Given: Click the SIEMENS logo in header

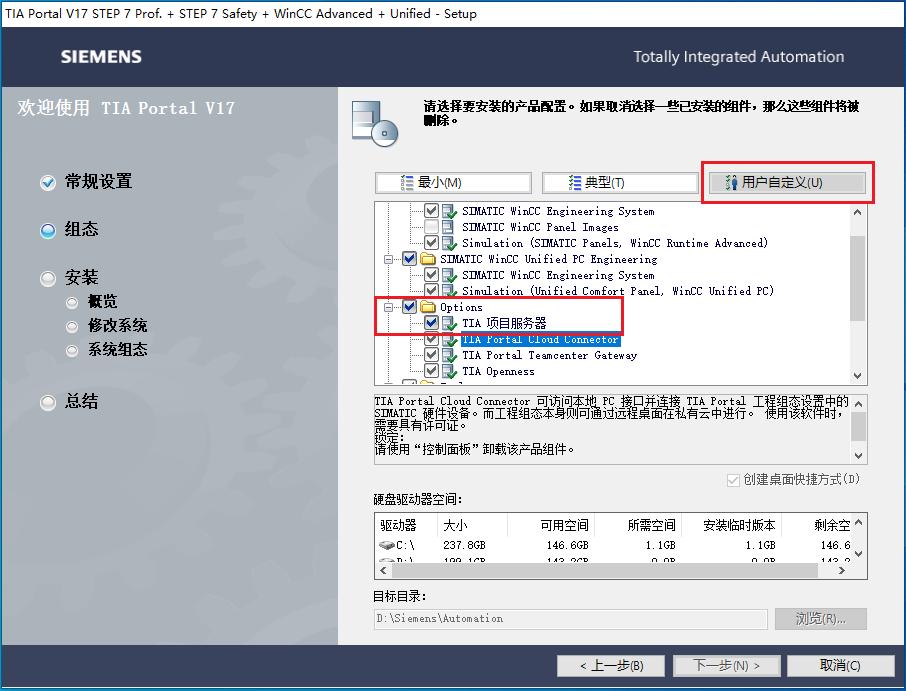Looking at the screenshot, I should [x=101, y=57].
